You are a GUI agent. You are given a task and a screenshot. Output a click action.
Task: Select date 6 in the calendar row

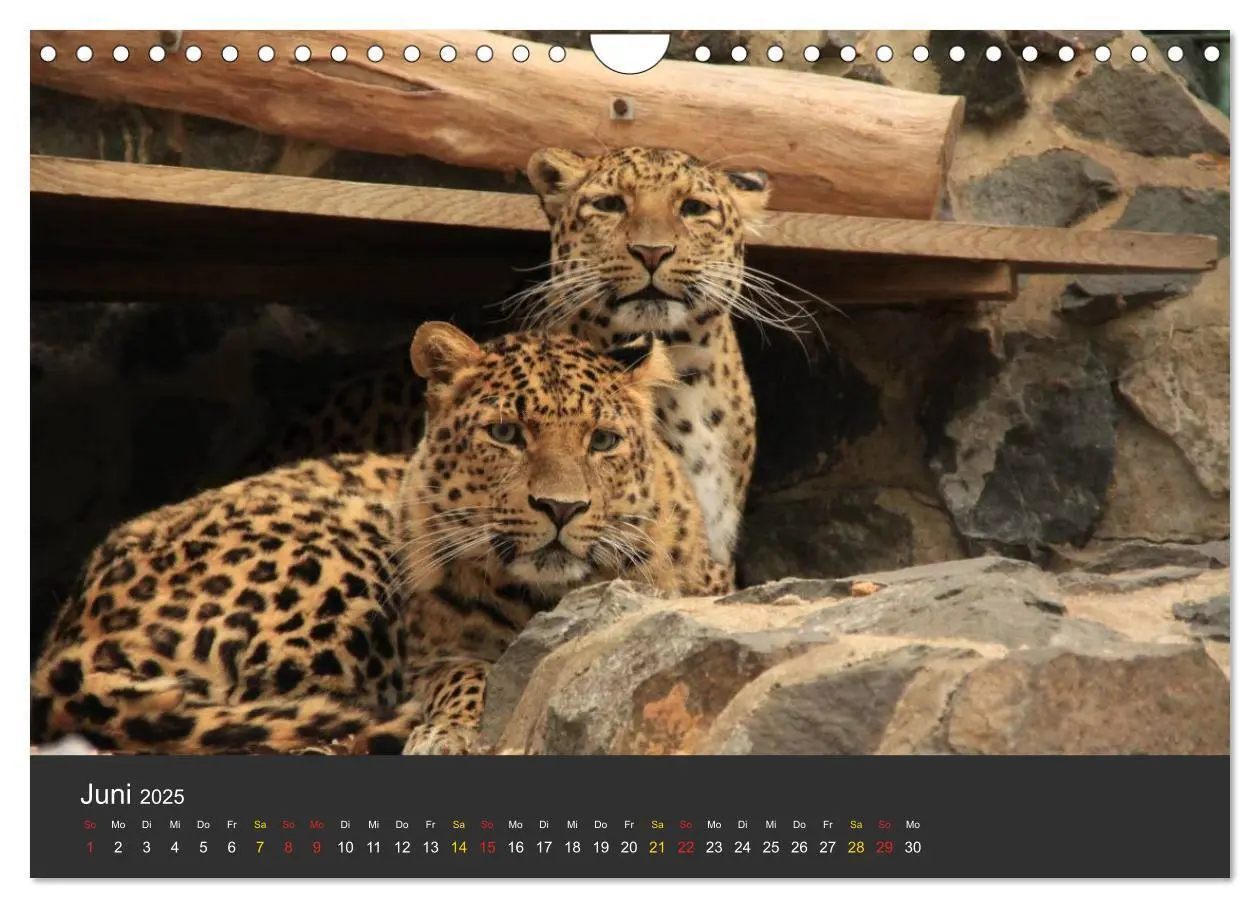(231, 847)
